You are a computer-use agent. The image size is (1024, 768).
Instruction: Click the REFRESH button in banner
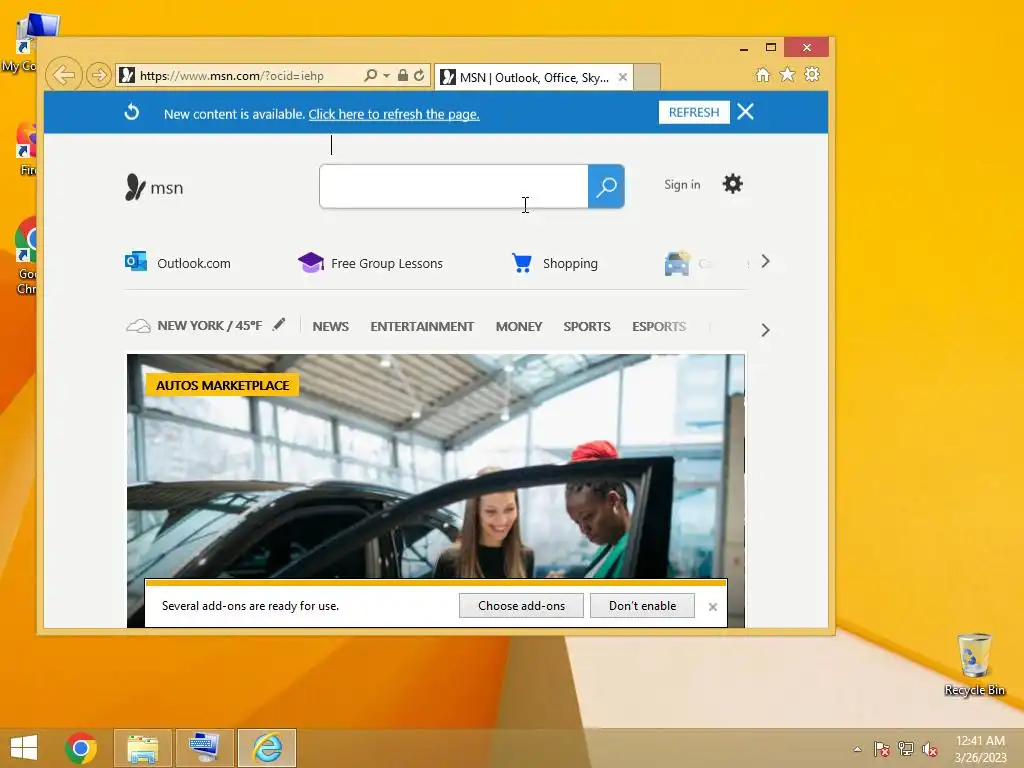(x=694, y=112)
